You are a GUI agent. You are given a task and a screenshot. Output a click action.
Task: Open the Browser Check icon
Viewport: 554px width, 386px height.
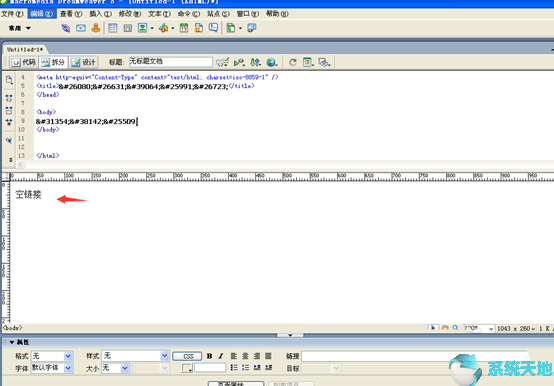(x=239, y=63)
